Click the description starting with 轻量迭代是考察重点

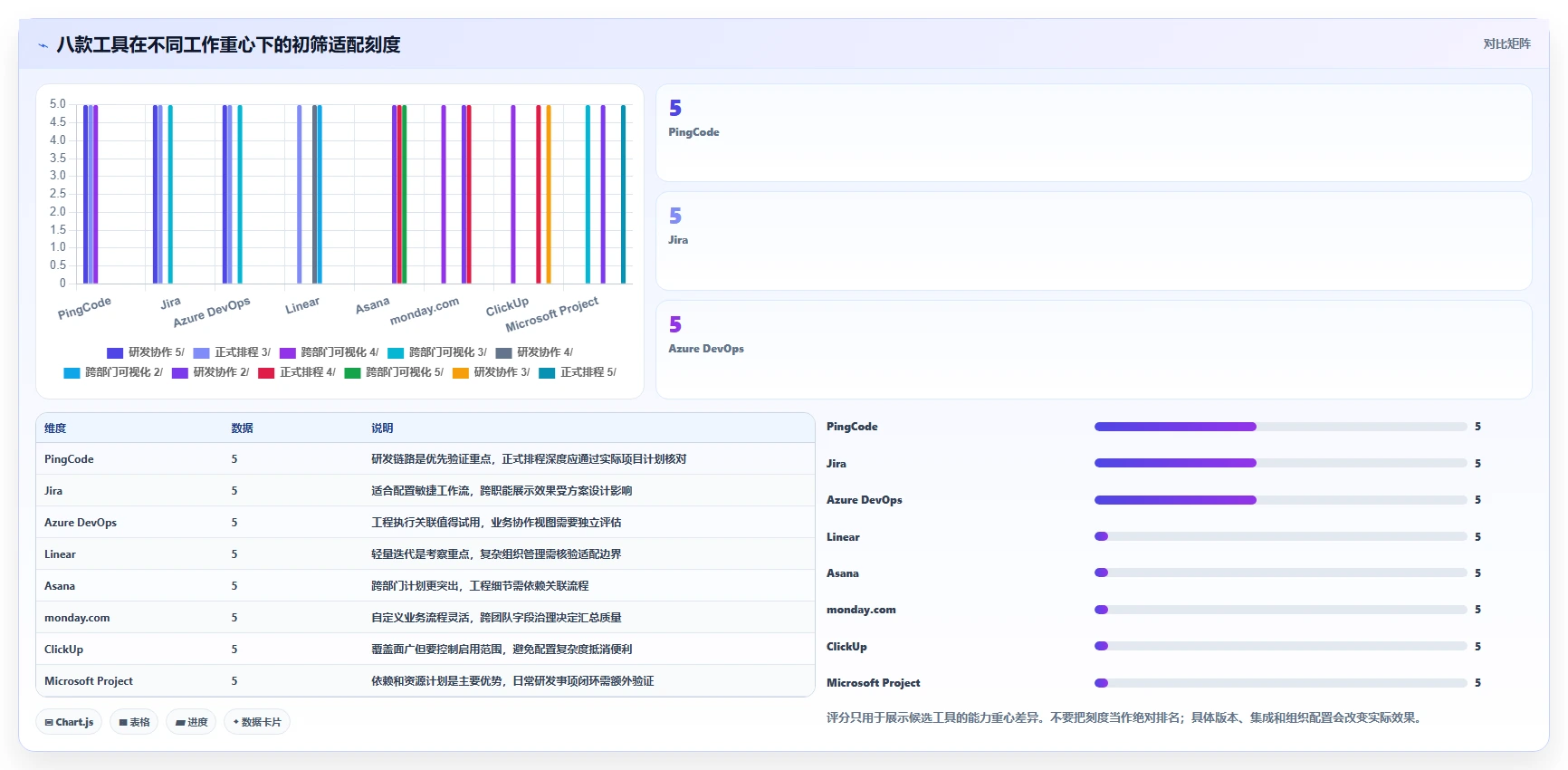tap(496, 554)
